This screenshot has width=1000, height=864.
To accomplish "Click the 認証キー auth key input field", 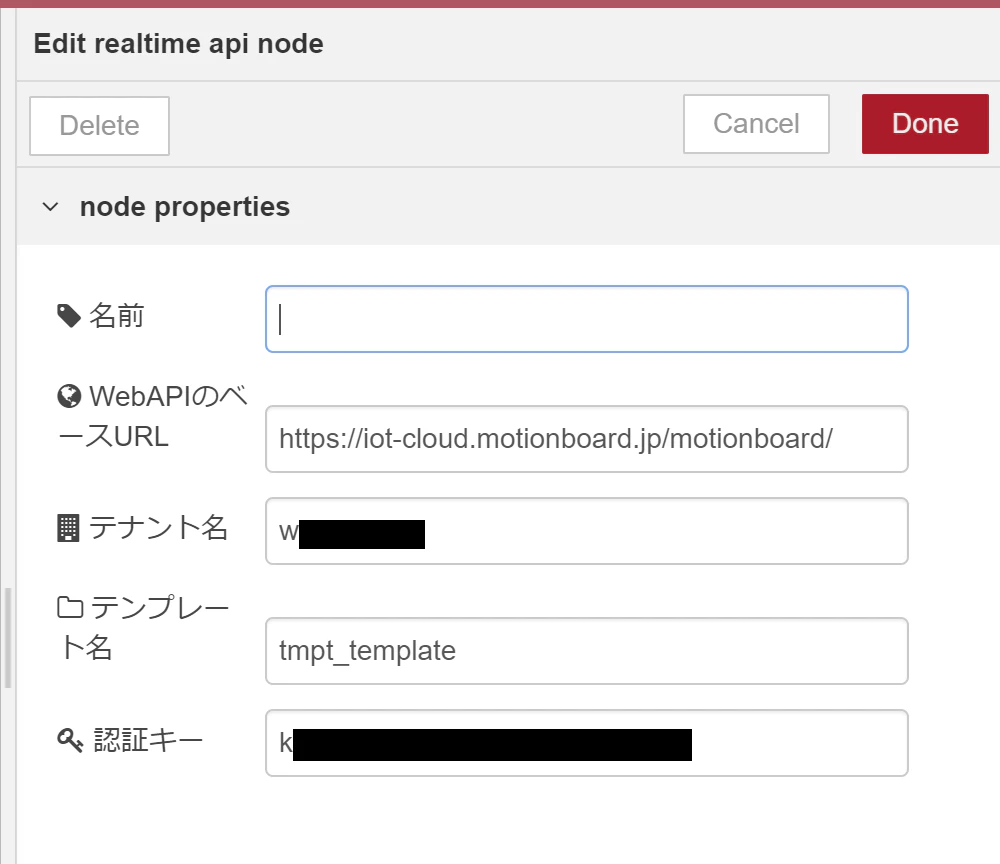I will pyautogui.click(x=587, y=743).
